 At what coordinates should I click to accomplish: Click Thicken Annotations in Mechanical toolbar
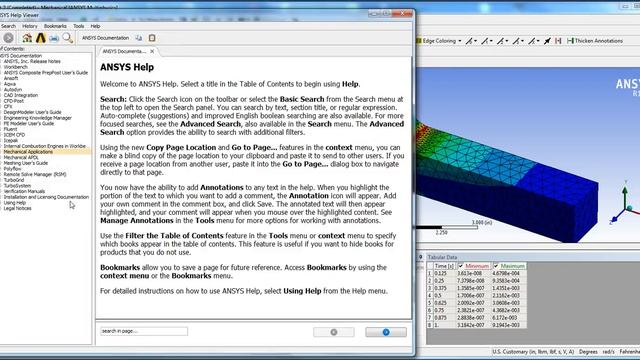[595, 41]
